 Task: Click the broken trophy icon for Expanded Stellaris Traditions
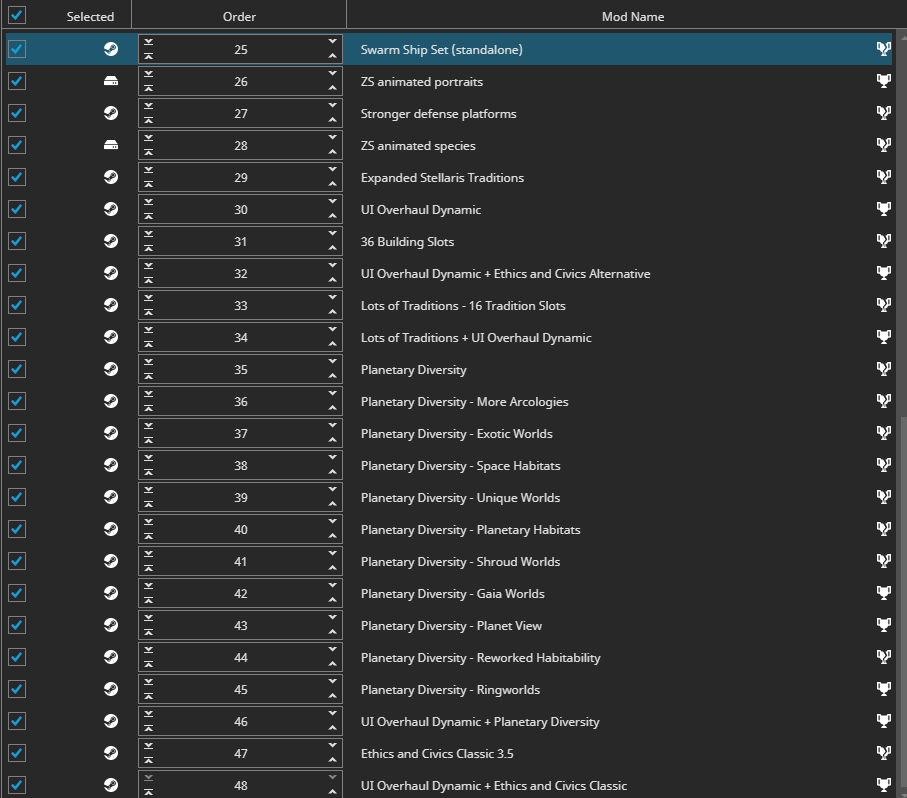(883, 178)
